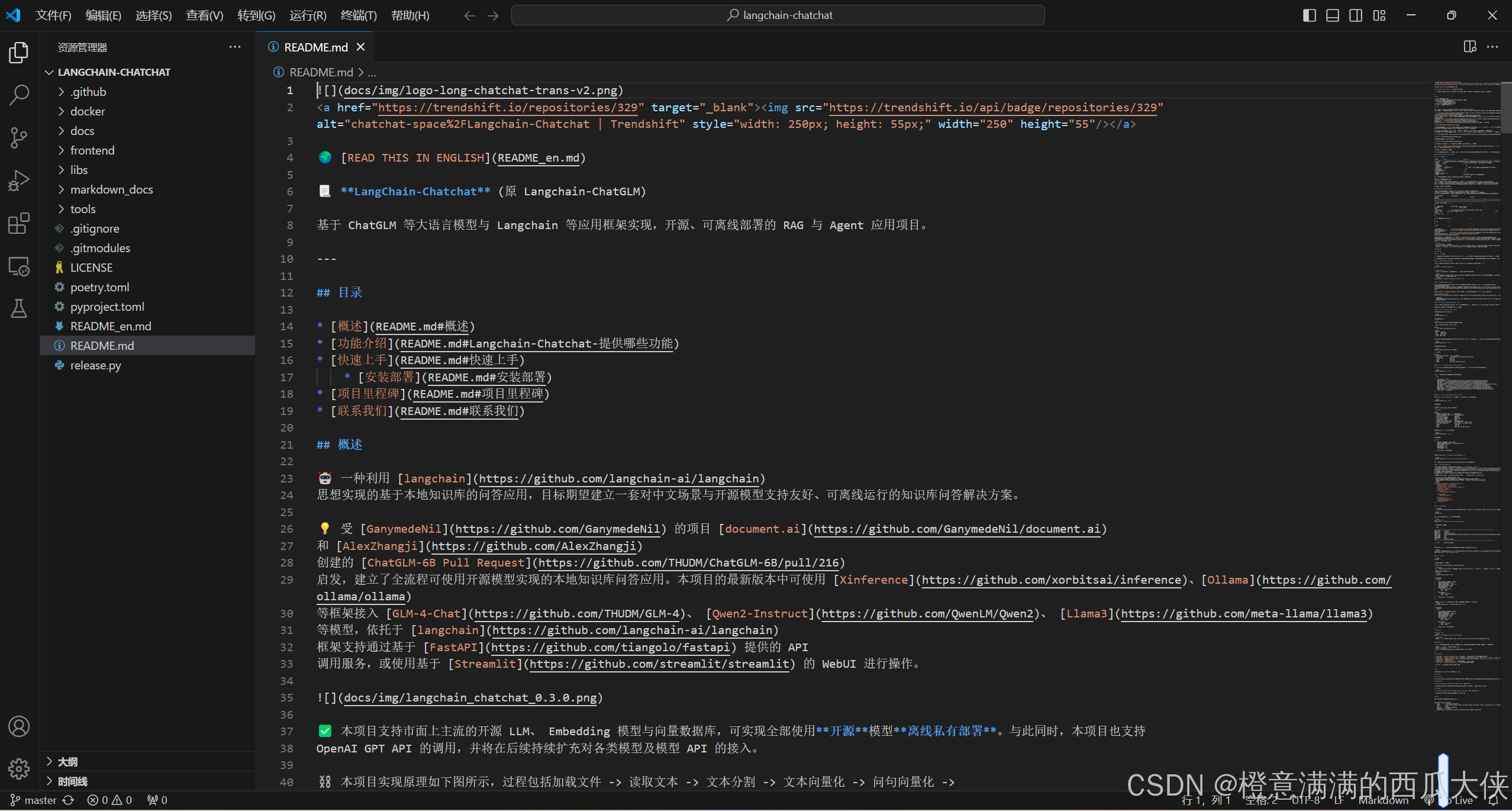Open the 编辑(E) menu
This screenshot has height=811, width=1512.
pyautogui.click(x=104, y=15)
